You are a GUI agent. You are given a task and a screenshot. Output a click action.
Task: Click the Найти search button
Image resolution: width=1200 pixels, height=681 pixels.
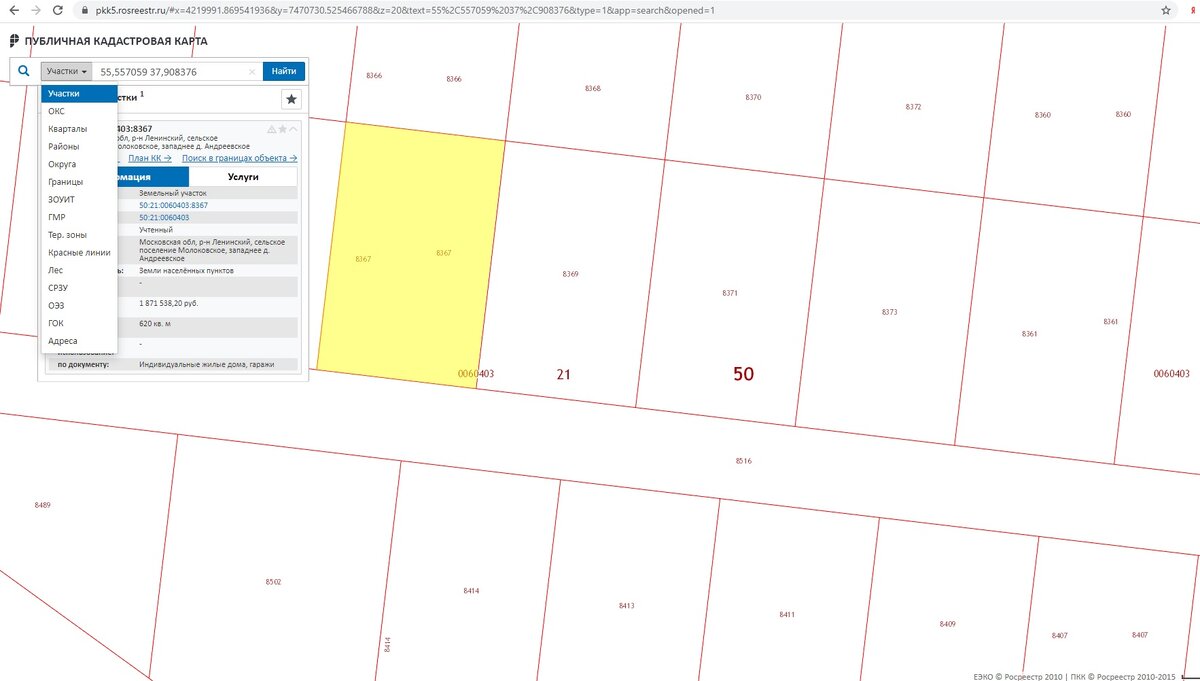[x=284, y=71]
